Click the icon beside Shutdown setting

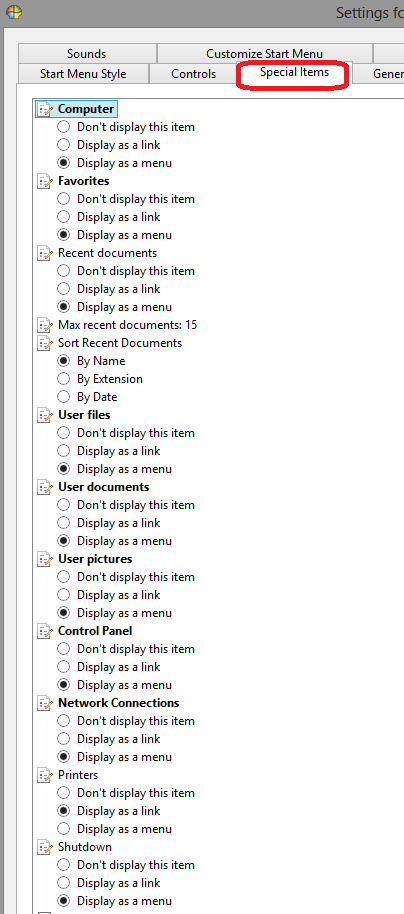(45, 847)
